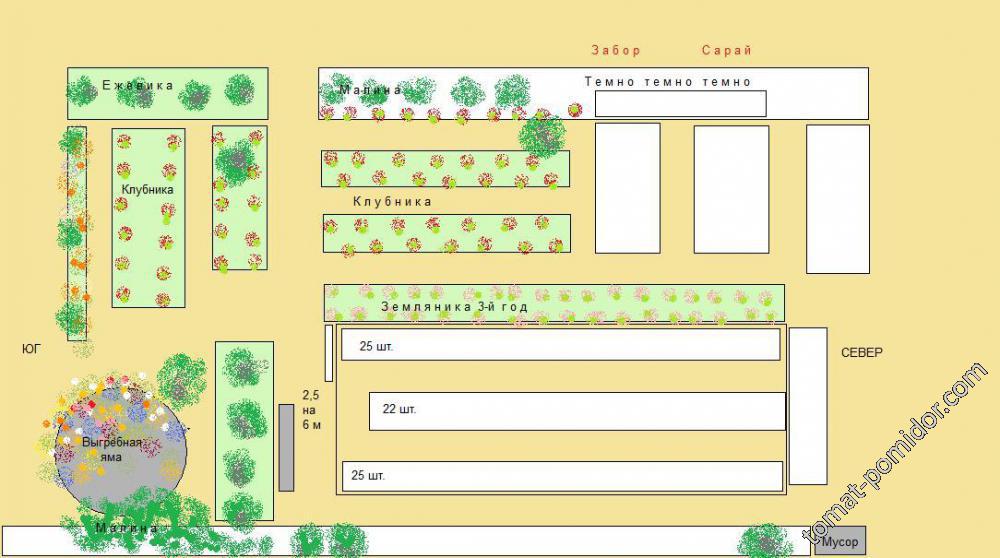Click the red round bush right of the top Малина row
Screen dimensions: 1000x558
[x=575, y=110]
